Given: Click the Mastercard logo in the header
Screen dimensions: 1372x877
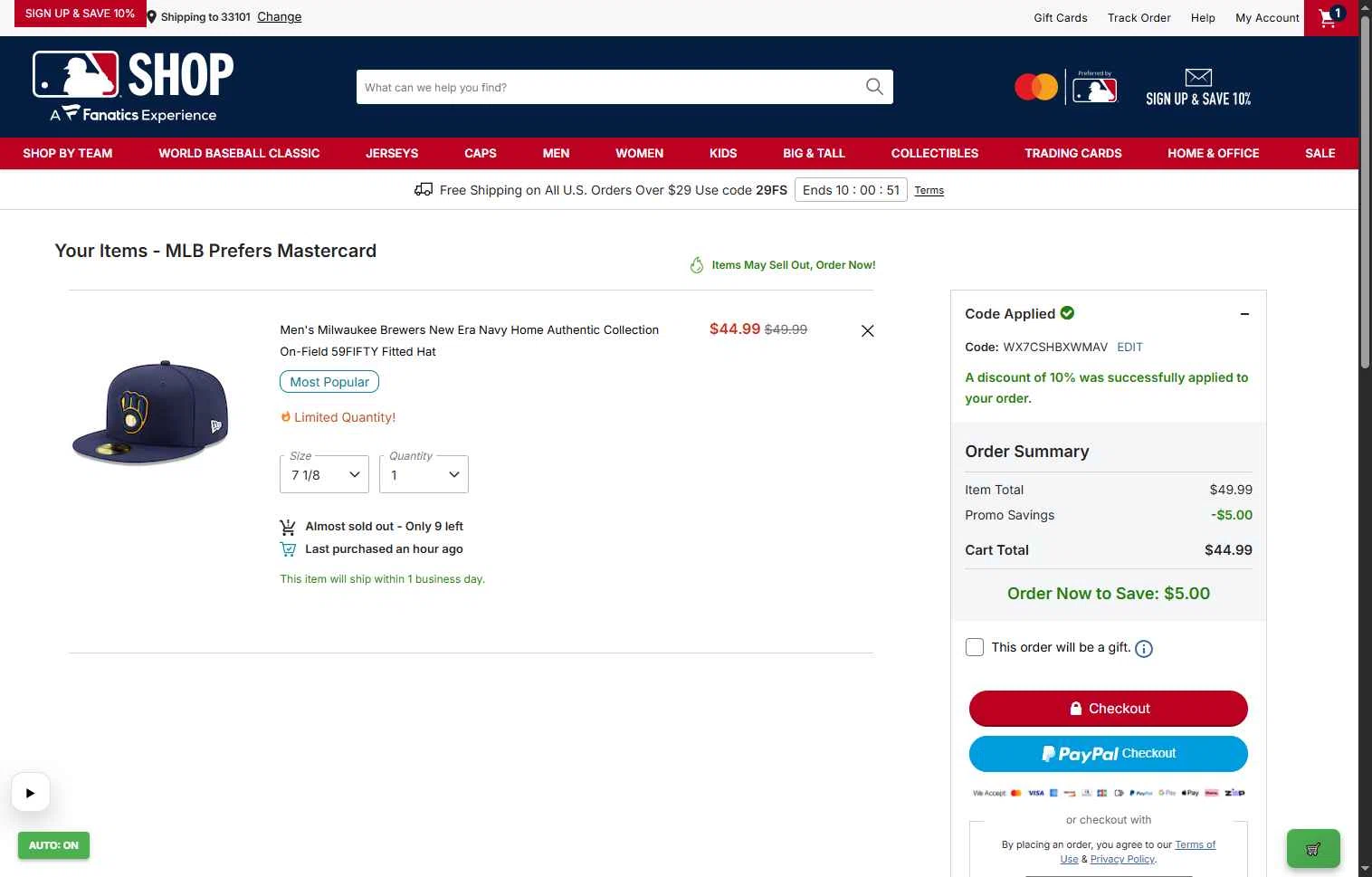Looking at the screenshot, I should pyautogui.click(x=1036, y=87).
